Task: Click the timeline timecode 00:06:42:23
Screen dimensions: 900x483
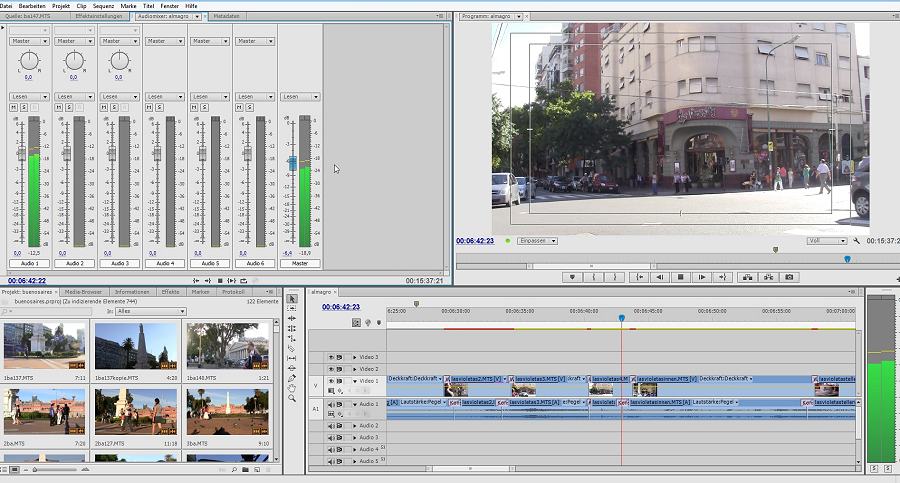Action: [341, 307]
